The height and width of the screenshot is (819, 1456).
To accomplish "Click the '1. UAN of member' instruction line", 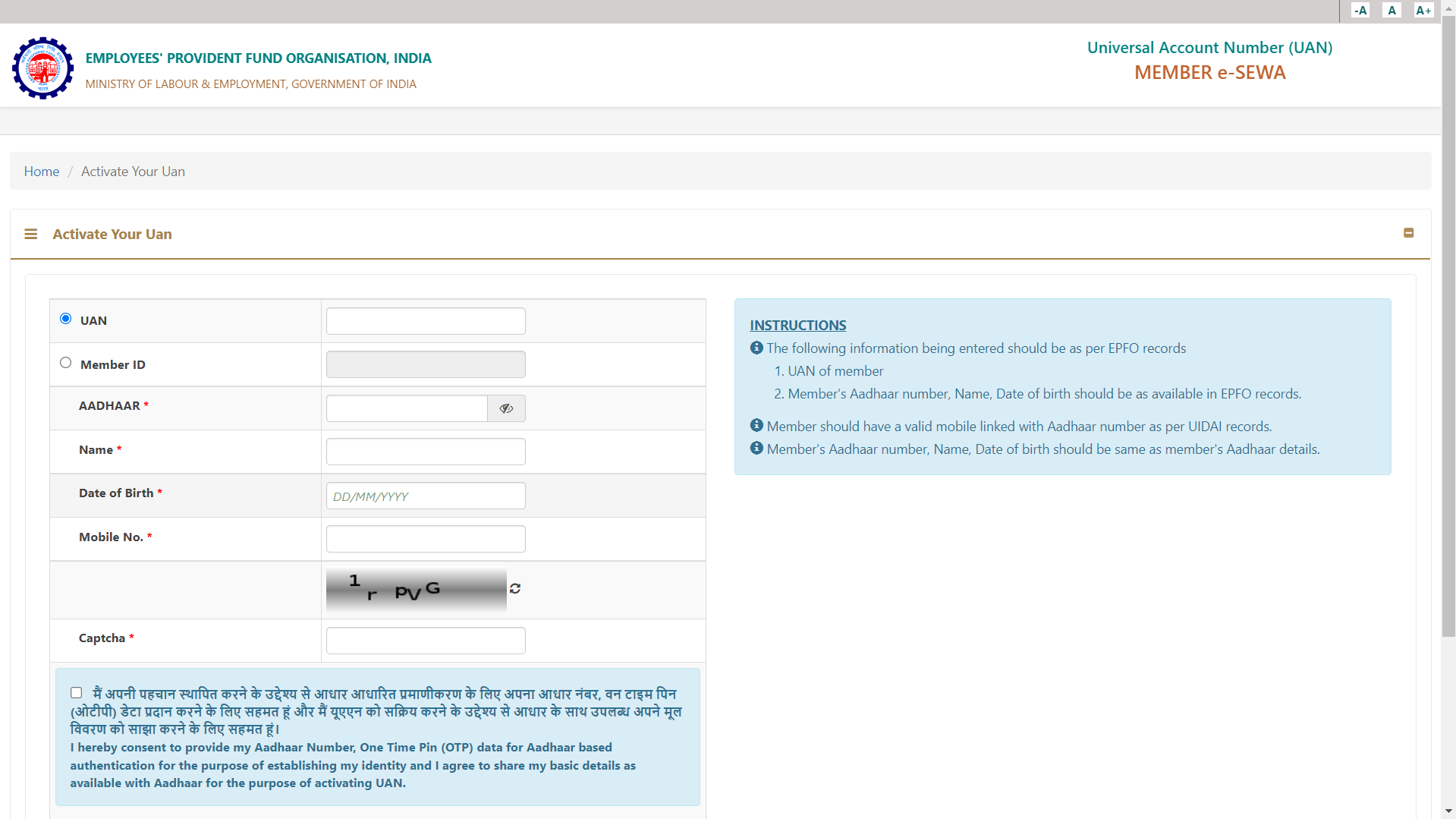I will (829, 371).
